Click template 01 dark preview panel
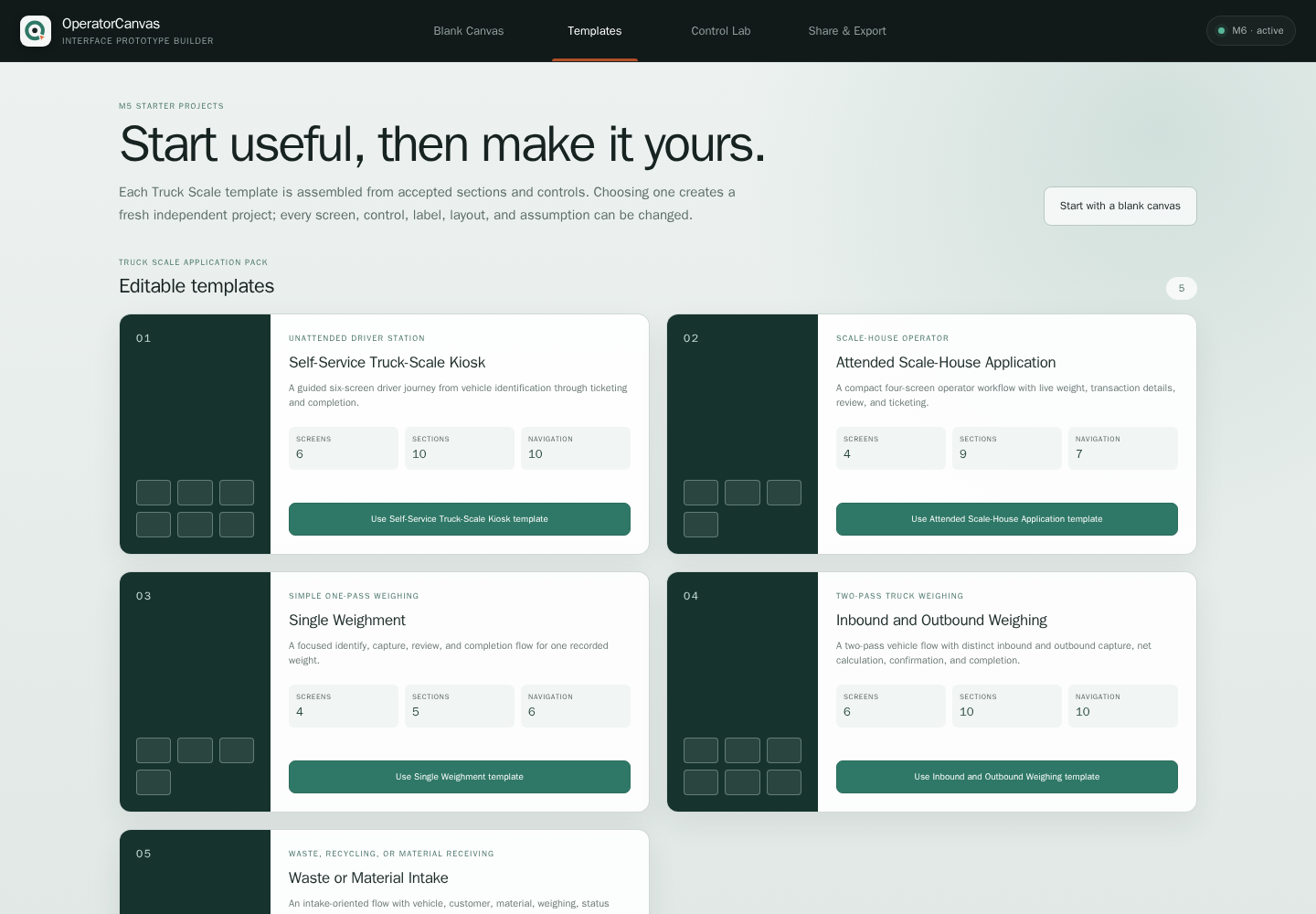Screen dimensions: 1316x914 tap(195, 434)
